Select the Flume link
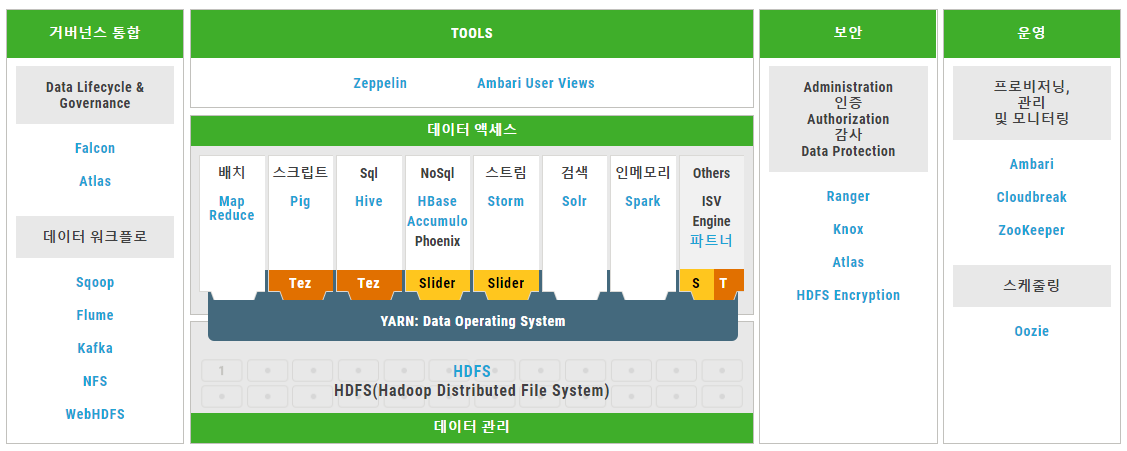The width and height of the screenshot is (1127, 451). click(95, 315)
